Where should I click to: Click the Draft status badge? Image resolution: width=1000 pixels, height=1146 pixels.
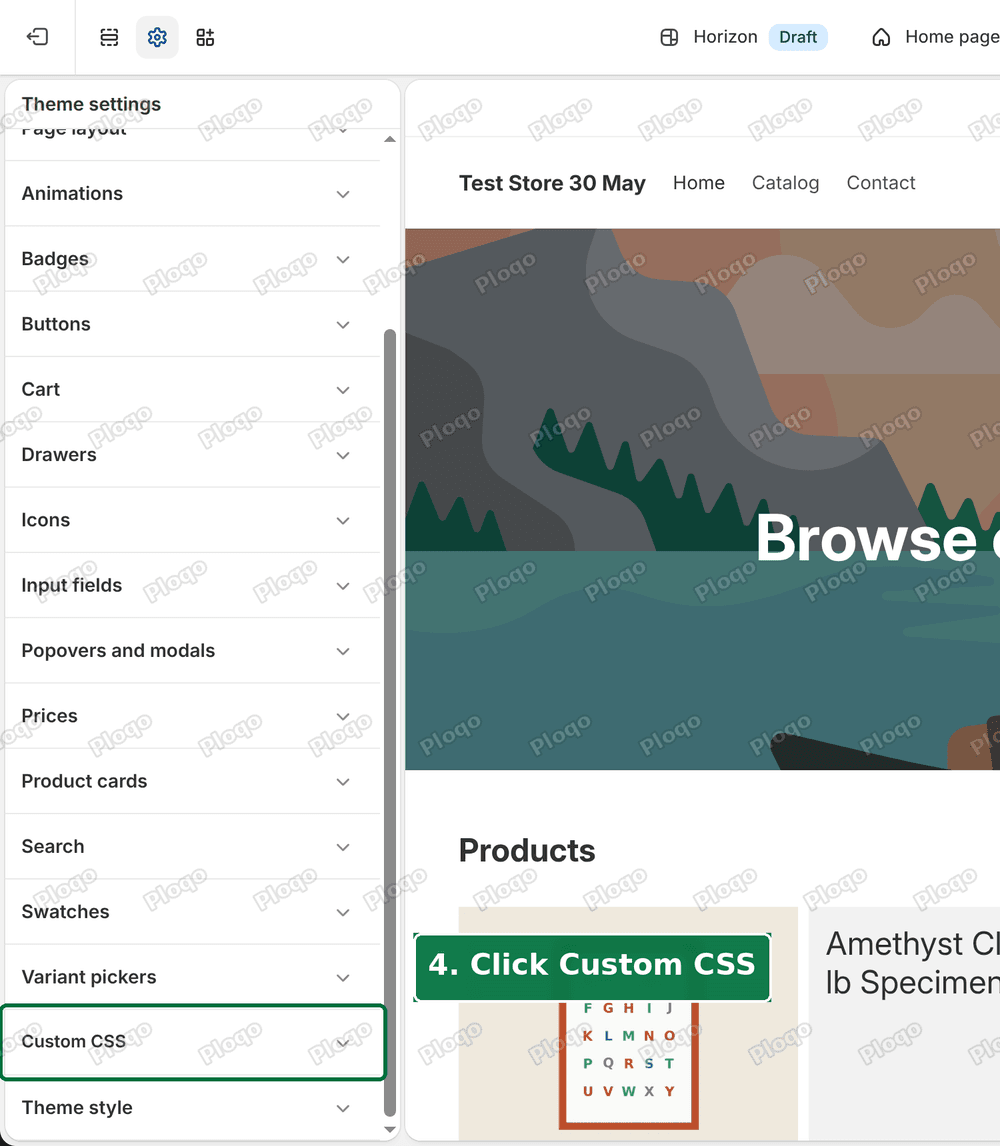798,37
